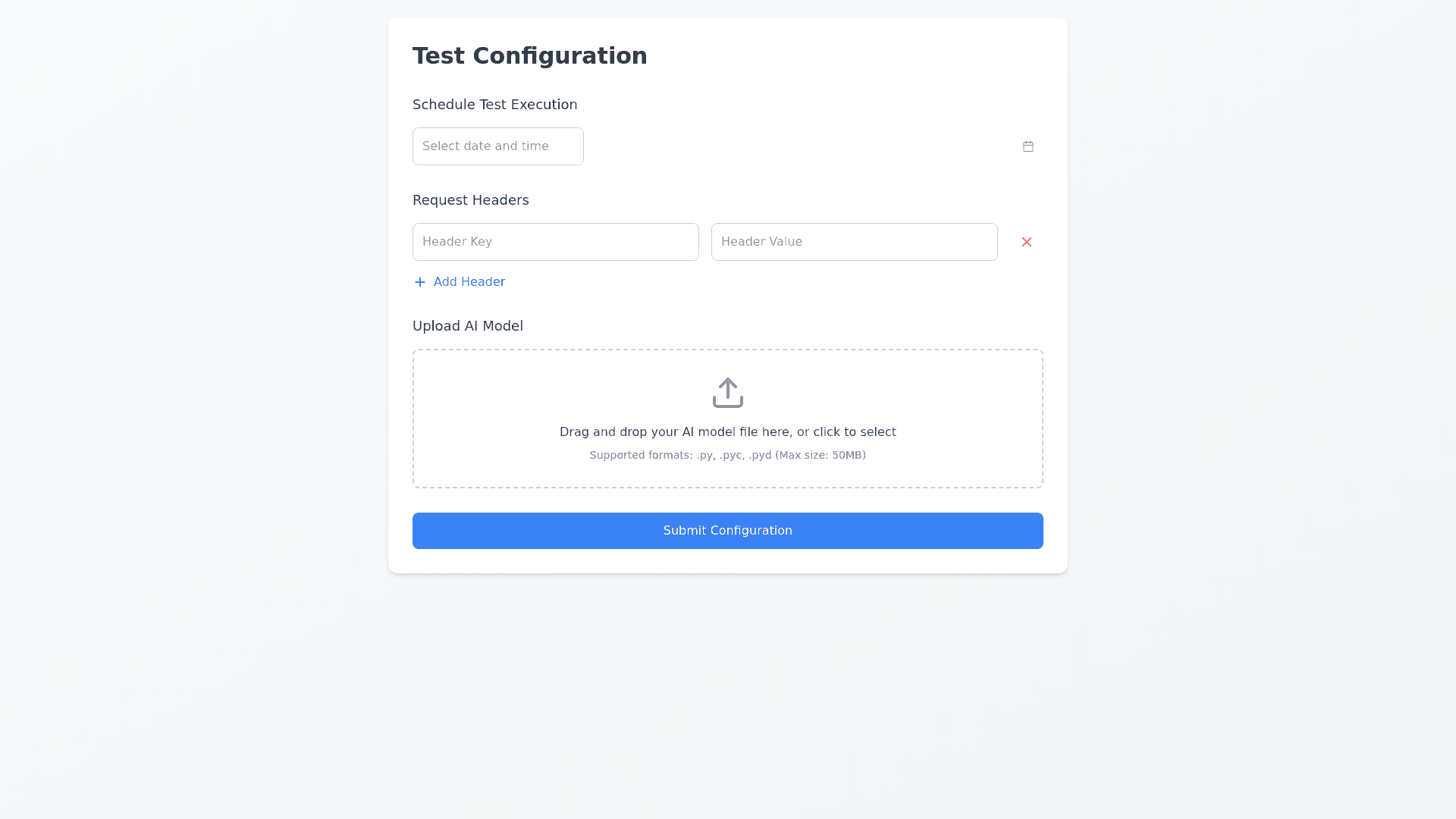
Task: Click the "Max size: 50MB" text
Action: (x=820, y=455)
